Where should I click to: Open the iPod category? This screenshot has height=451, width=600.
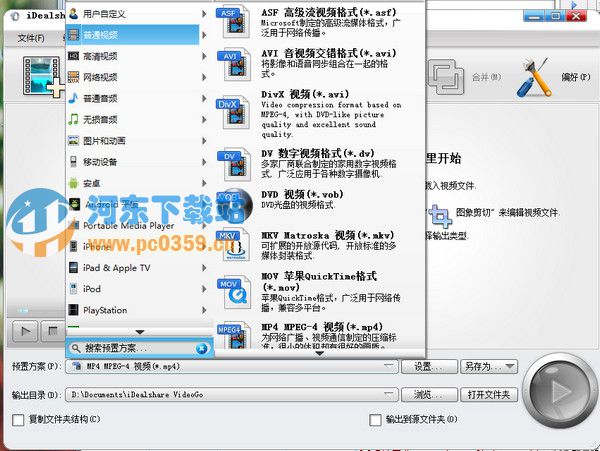(x=133, y=289)
